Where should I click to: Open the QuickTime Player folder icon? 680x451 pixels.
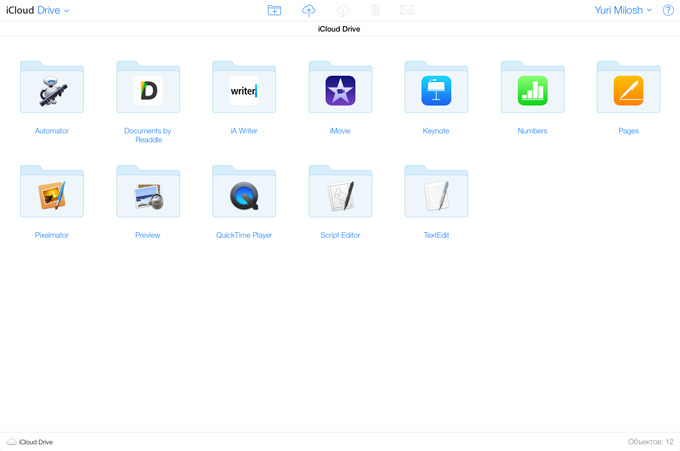coord(244,191)
